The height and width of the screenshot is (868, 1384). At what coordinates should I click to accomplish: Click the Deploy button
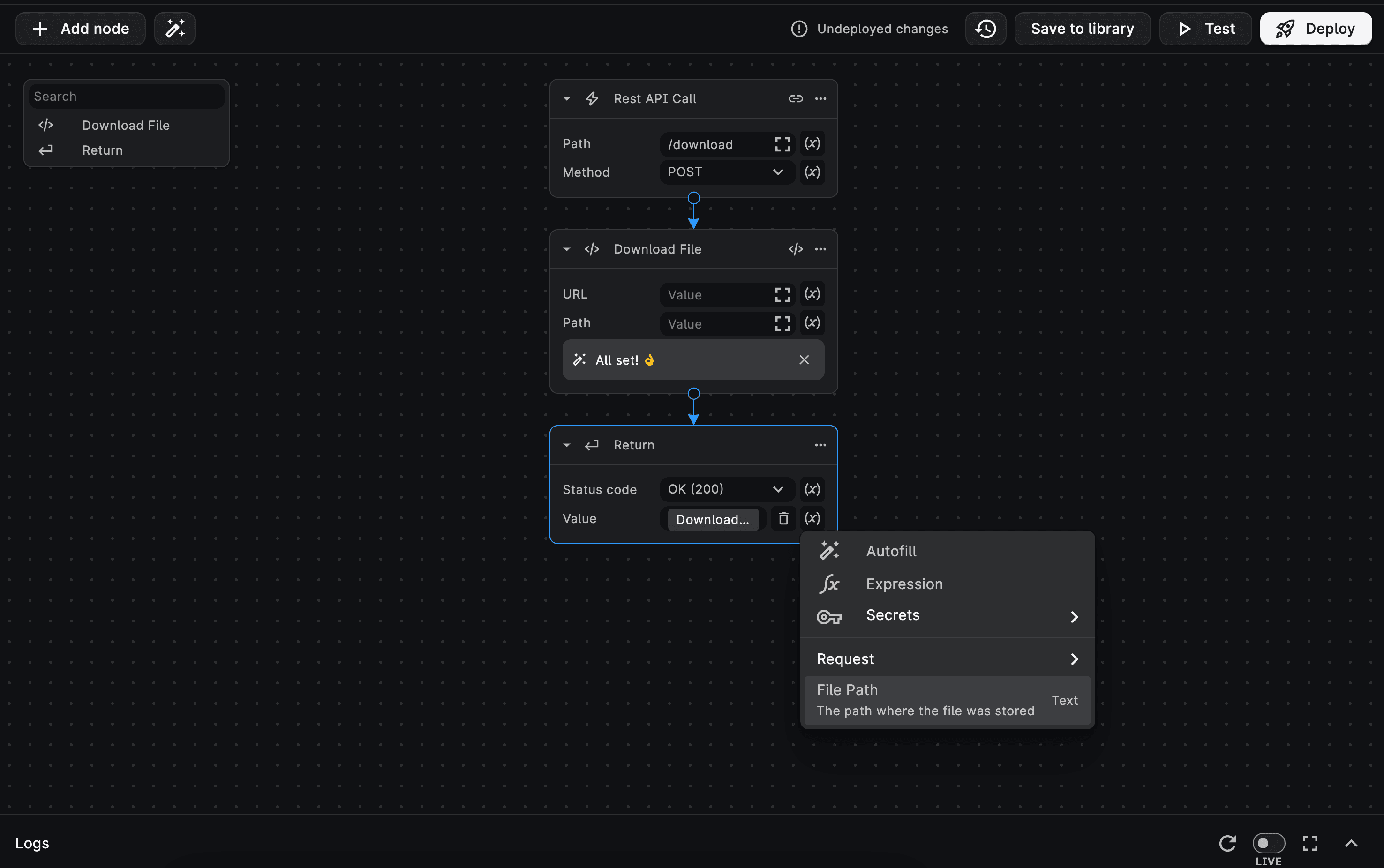pos(1315,29)
